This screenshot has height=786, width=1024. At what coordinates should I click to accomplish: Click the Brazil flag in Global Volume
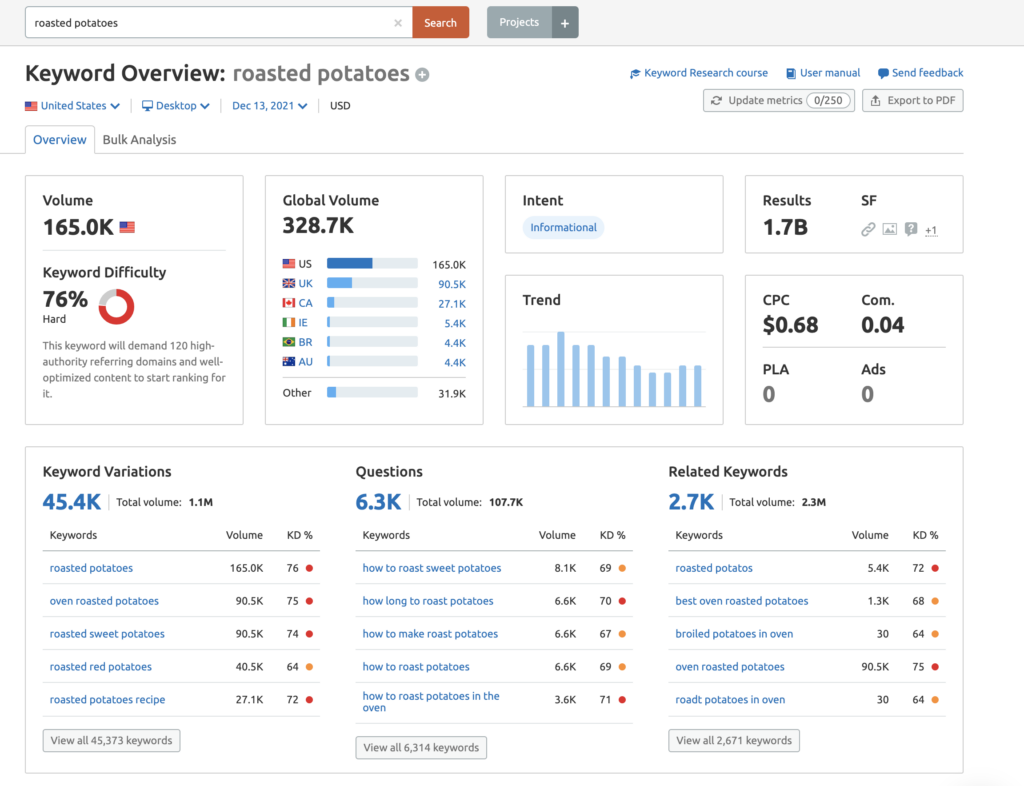pos(289,342)
